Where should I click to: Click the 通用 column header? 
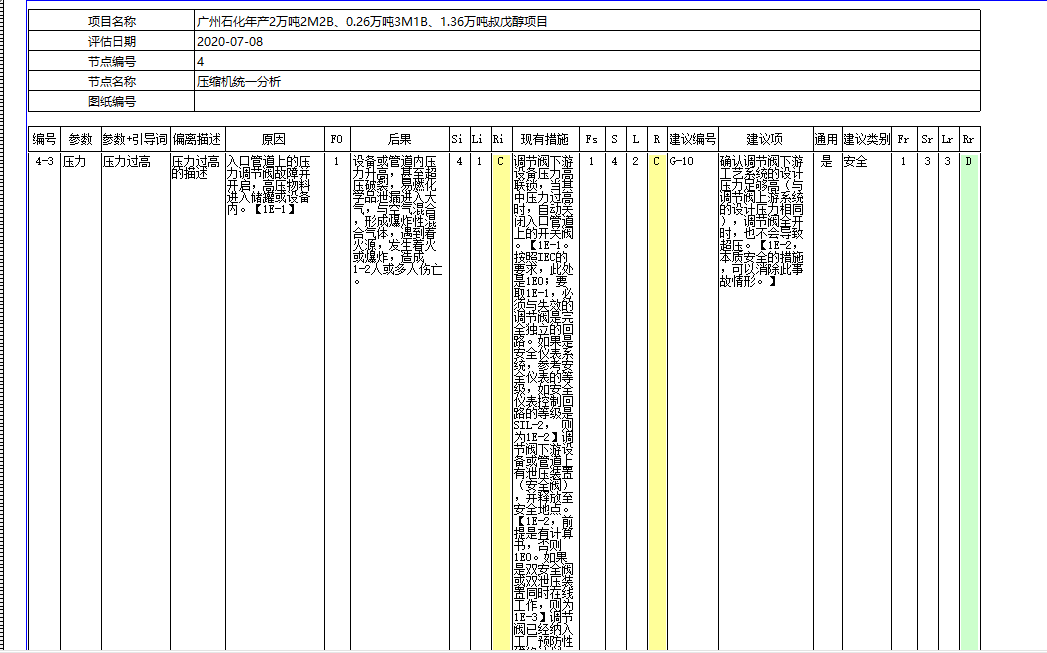(827, 139)
